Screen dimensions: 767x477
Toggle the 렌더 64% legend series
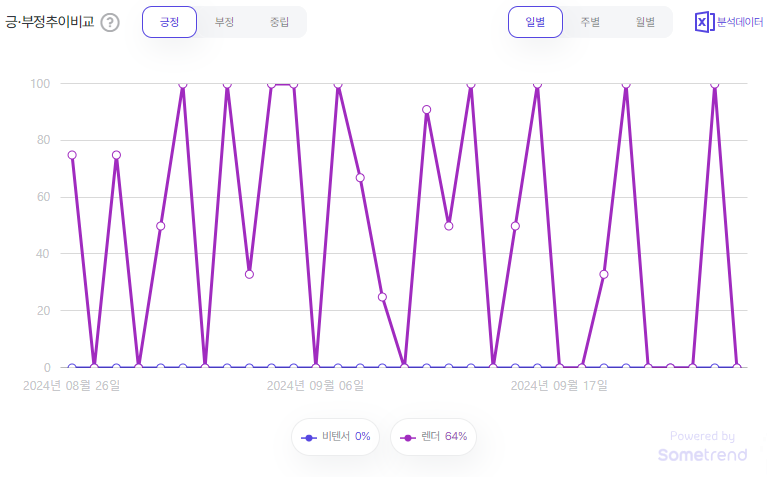pos(433,437)
